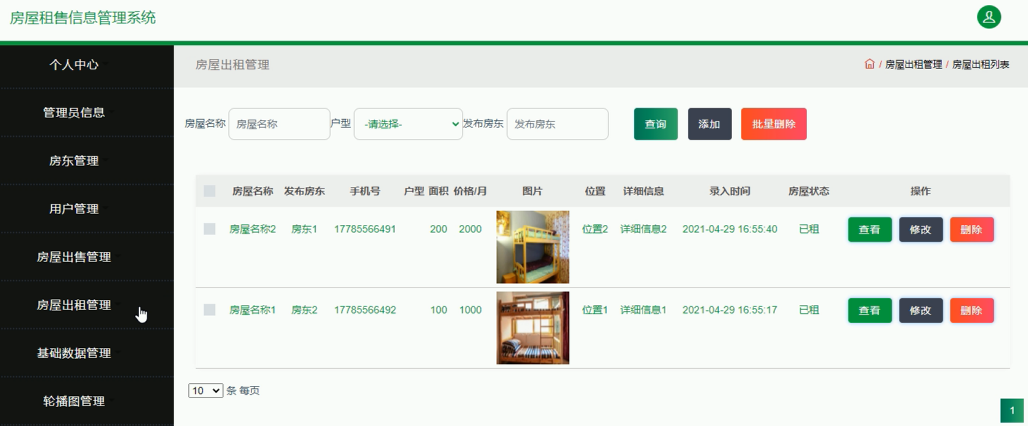Screen dimensions: 1028x426
Task: Click 已租 status in 房屋名称2 row
Action: click(x=808, y=229)
